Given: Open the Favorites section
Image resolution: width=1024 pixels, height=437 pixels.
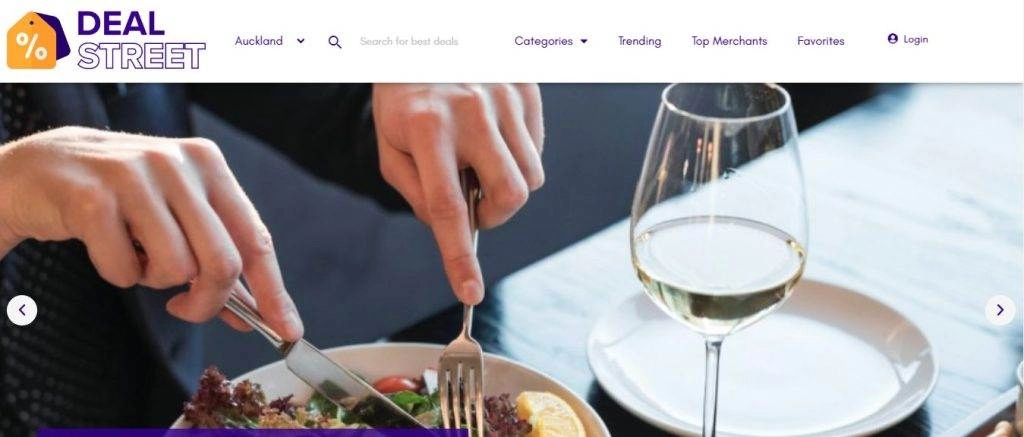Looking at the screenshot, I should coord(820,41).
